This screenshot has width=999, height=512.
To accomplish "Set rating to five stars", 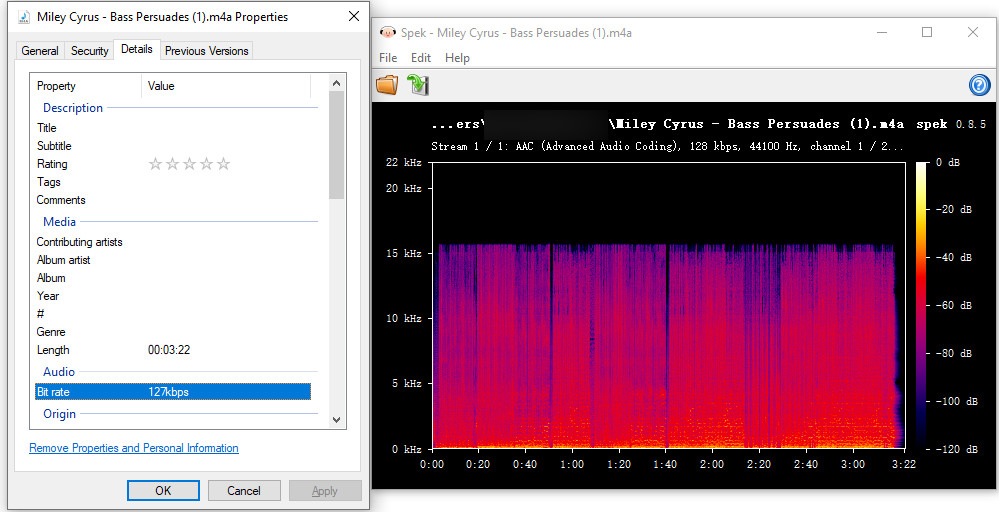I will [223, 164].
